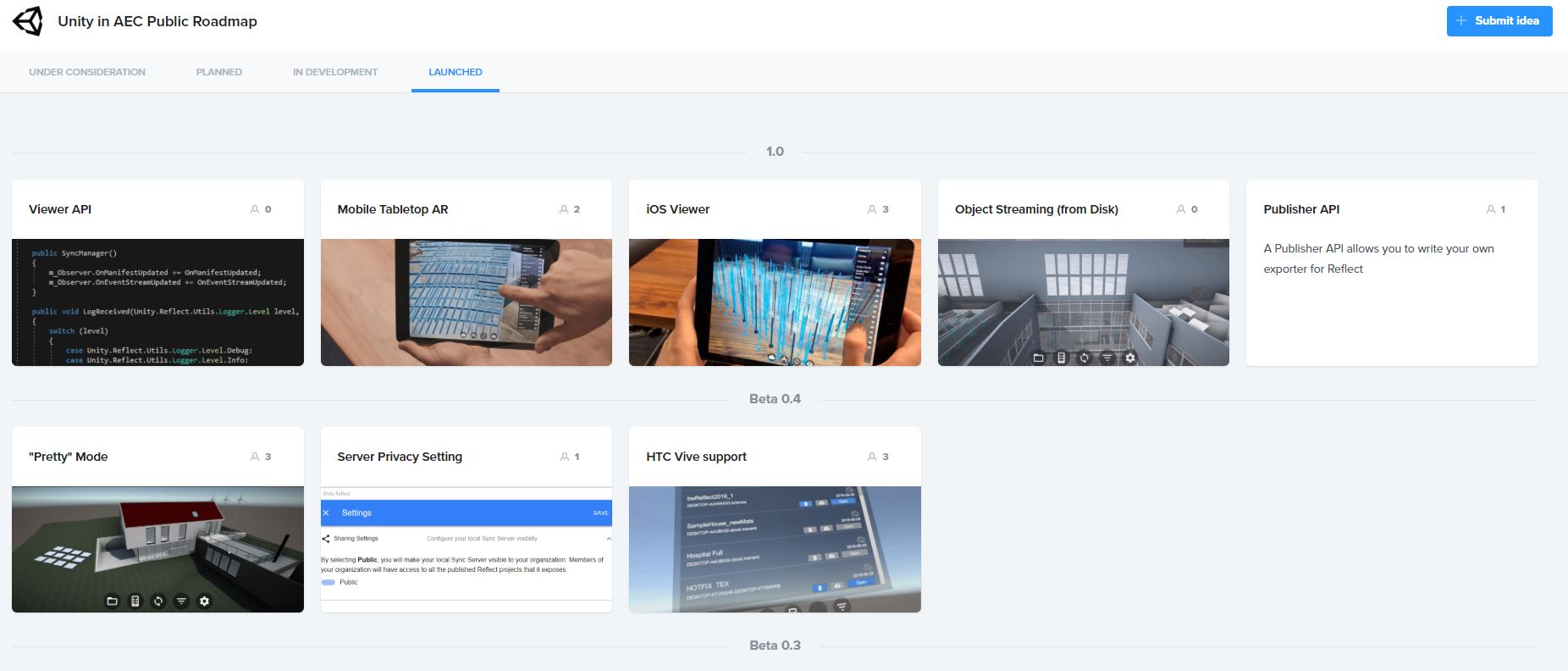Click the X icon in Settings screenshot
Image resolution: width=1568 pixels, height=671 pixels.
[x=326, y=513]
